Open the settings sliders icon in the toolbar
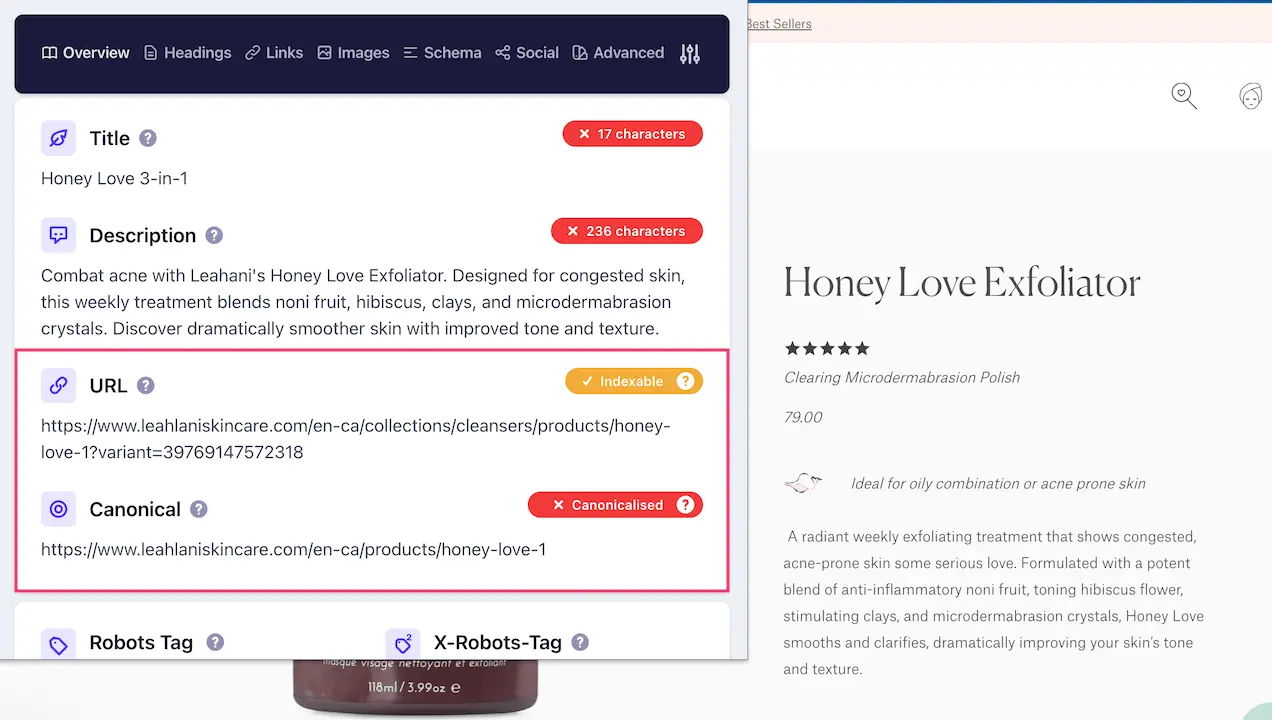Viewport: 1272px width, 720px height. (689, 53)
